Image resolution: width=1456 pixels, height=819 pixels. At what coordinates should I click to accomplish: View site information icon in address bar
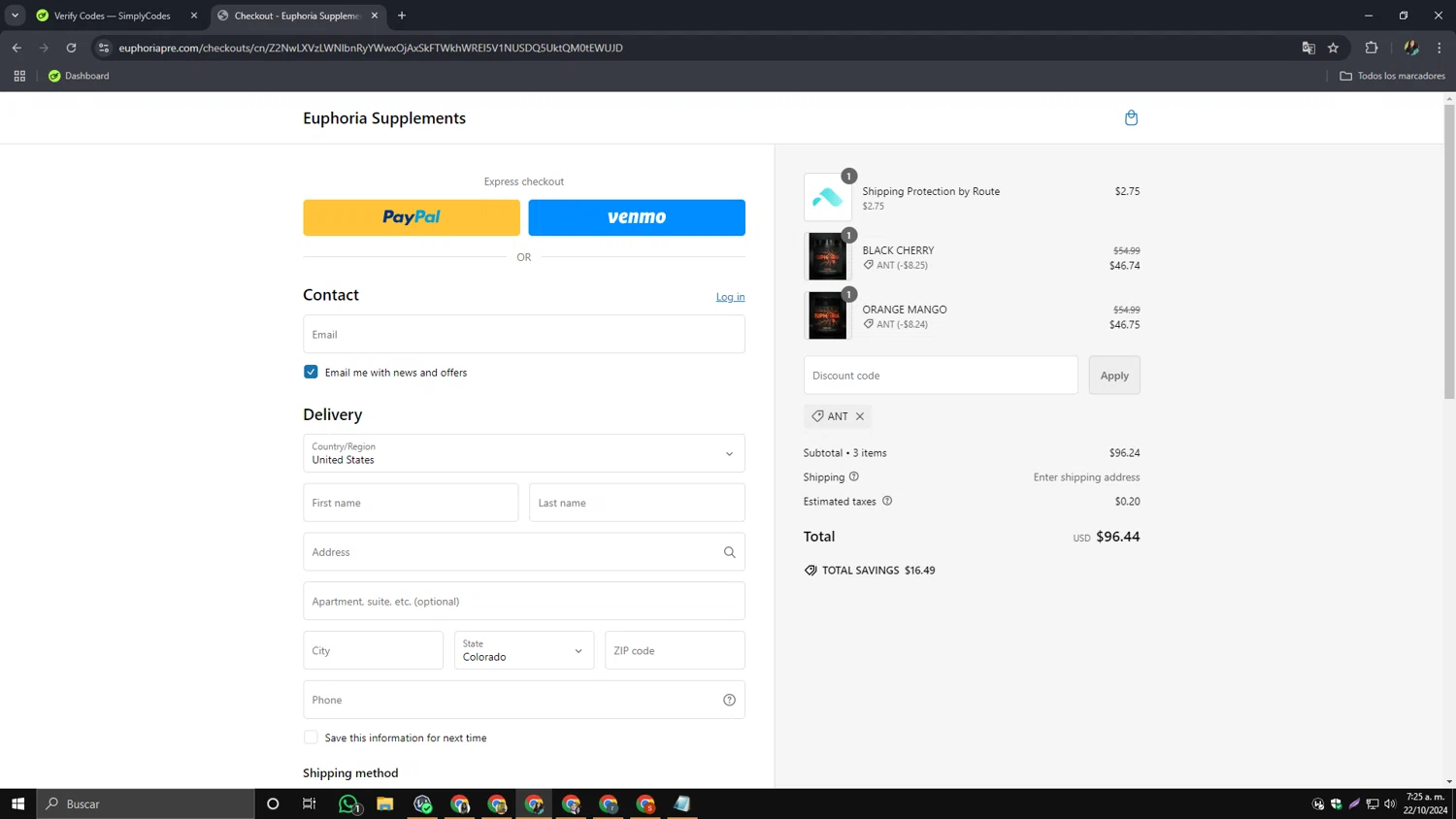[x=104, y=48]
